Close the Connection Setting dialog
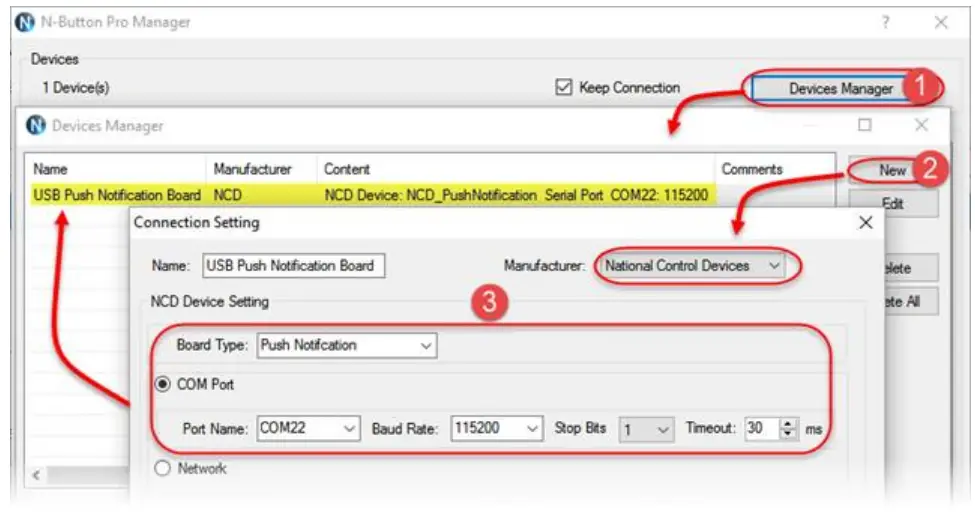975x513 pixels. coord(866,223)
